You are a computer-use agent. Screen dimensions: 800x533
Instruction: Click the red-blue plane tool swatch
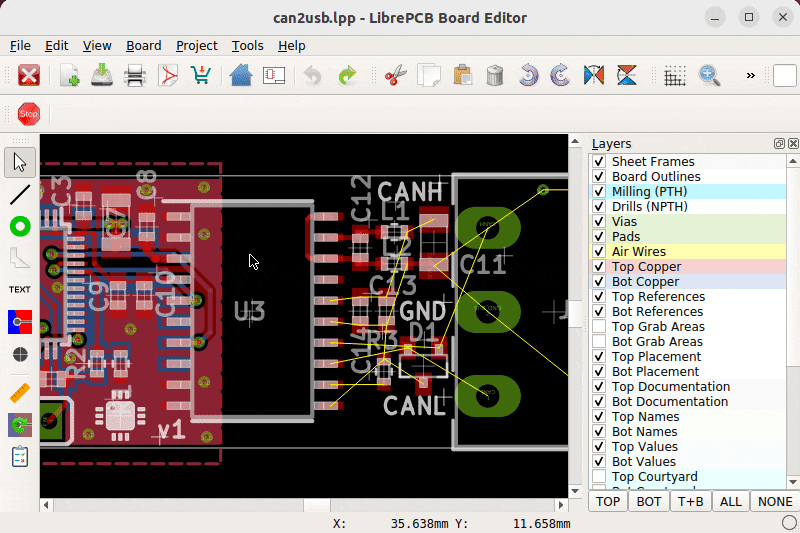coord(20,322)
